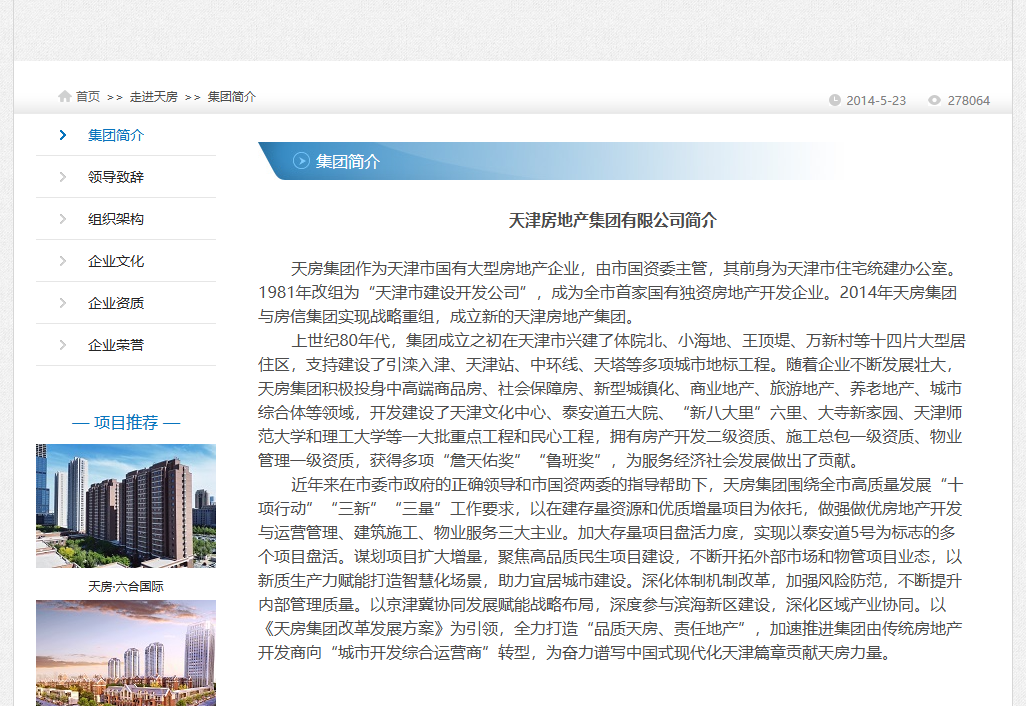
Task: Click the 集团简介 breadcrumb link
Action: click(232, 97)
